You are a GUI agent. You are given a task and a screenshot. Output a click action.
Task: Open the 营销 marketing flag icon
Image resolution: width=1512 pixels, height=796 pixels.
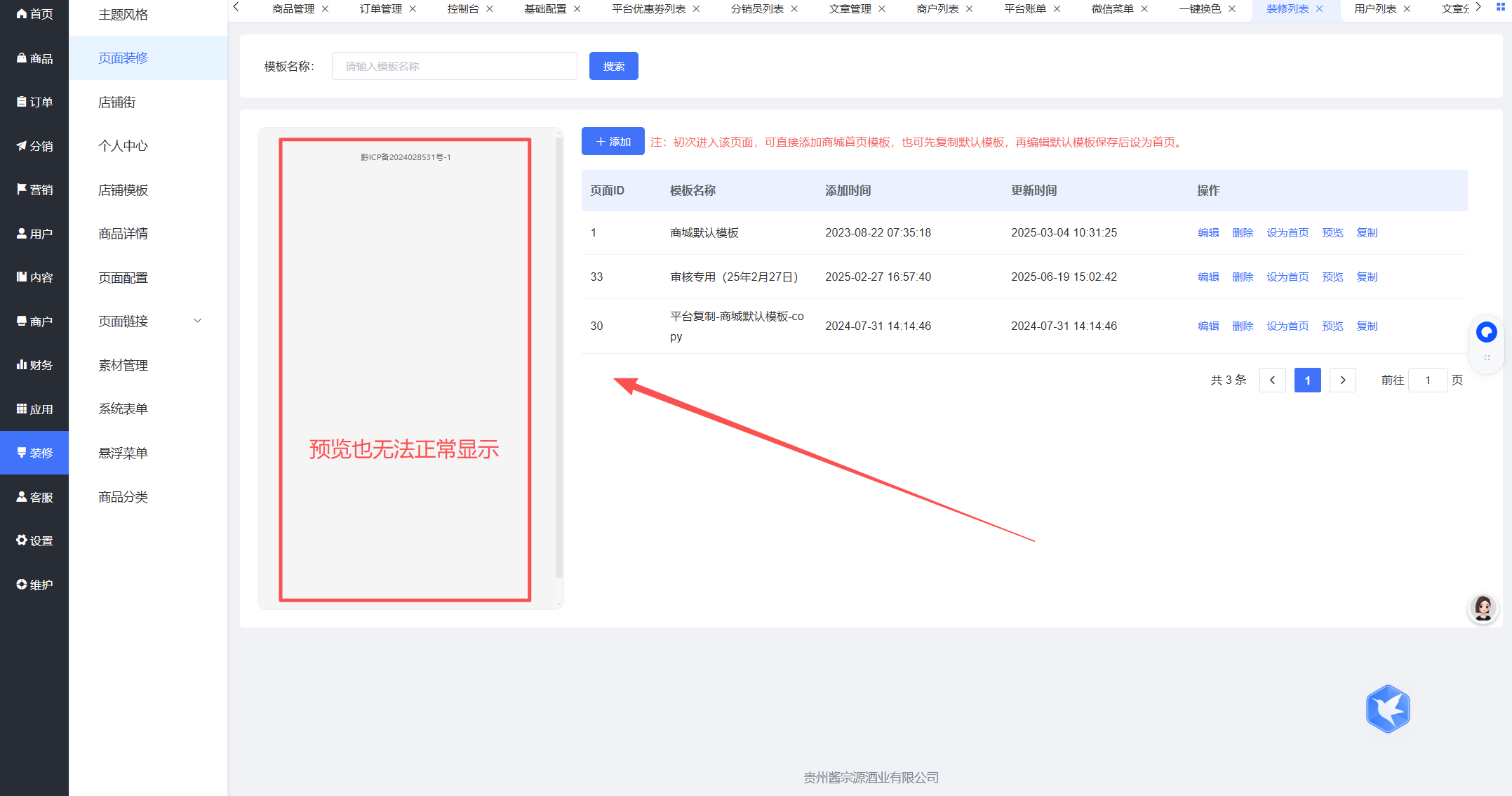tap(22, 190)
